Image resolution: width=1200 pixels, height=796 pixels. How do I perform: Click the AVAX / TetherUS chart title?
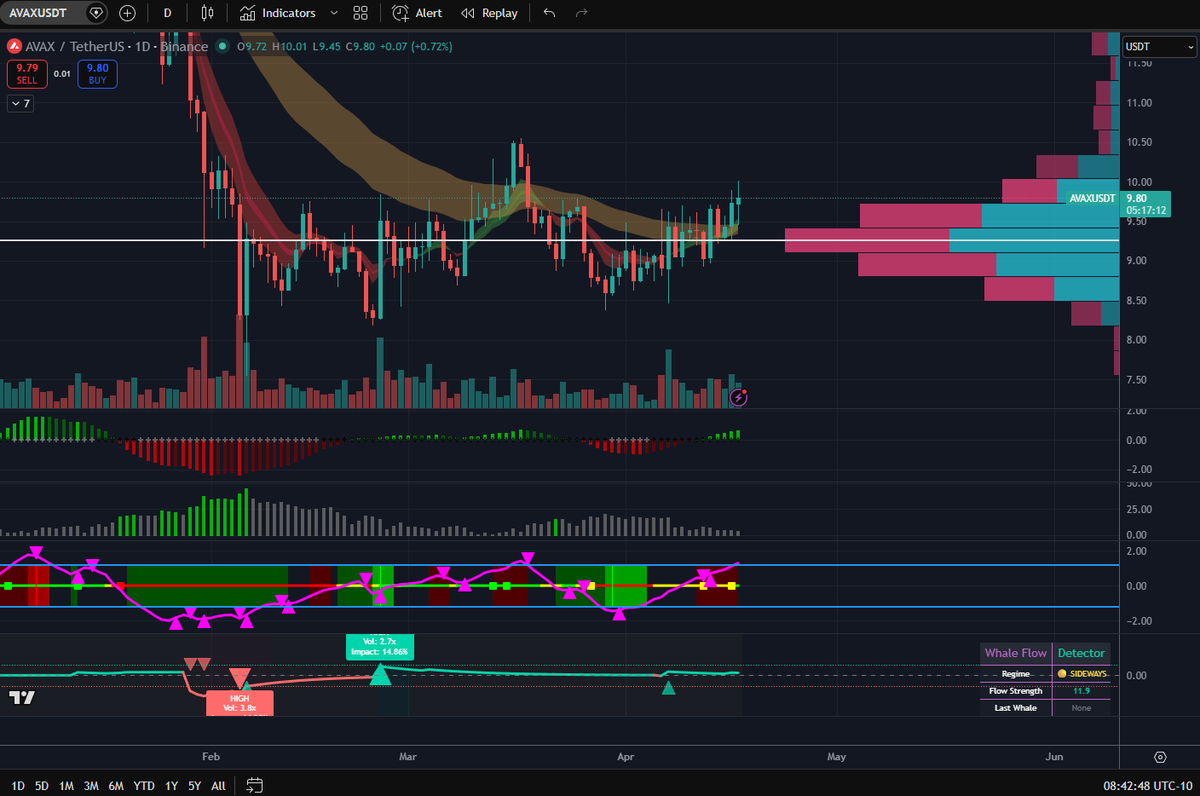coord(119,46)
